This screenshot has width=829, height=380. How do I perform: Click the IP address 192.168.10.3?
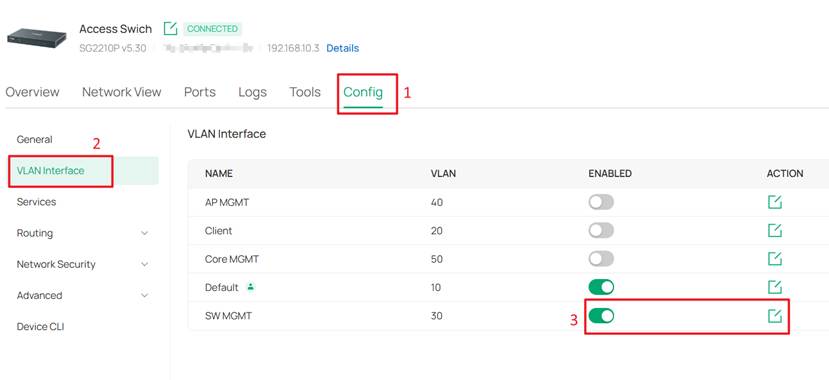pos(293,48)
